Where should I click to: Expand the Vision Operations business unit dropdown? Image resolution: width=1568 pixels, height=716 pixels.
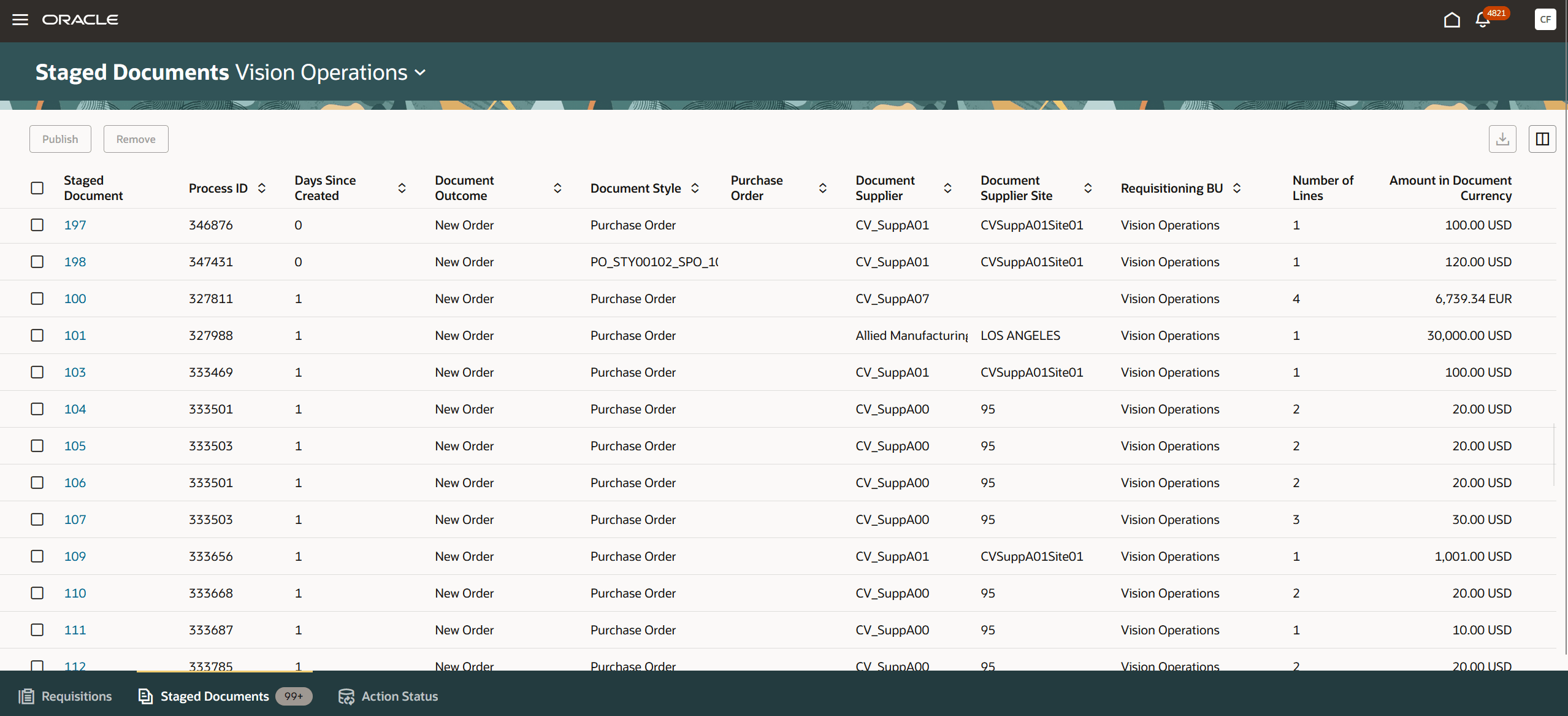click(x=420, y=72)
